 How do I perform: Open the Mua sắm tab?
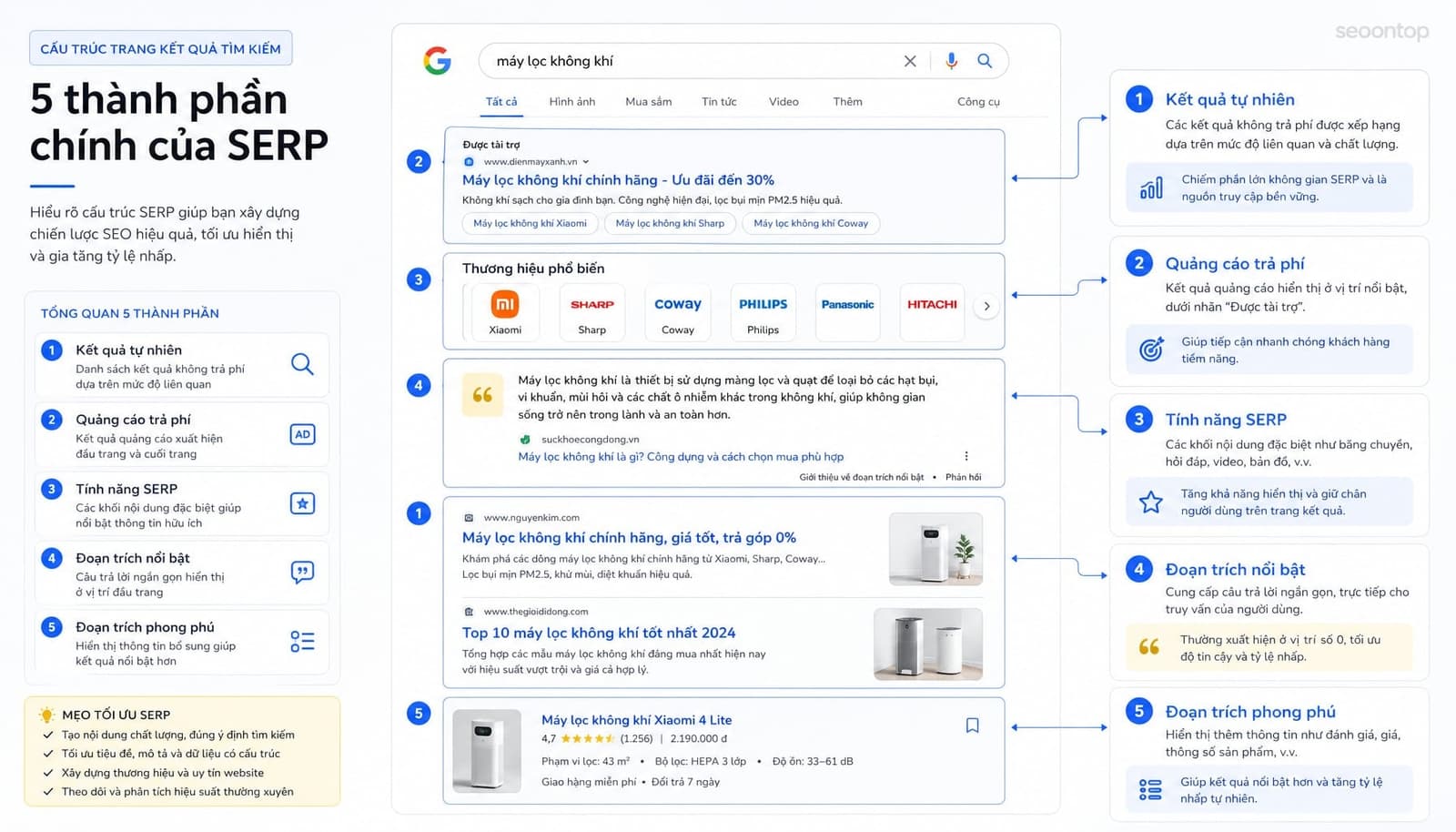point(649,102)
